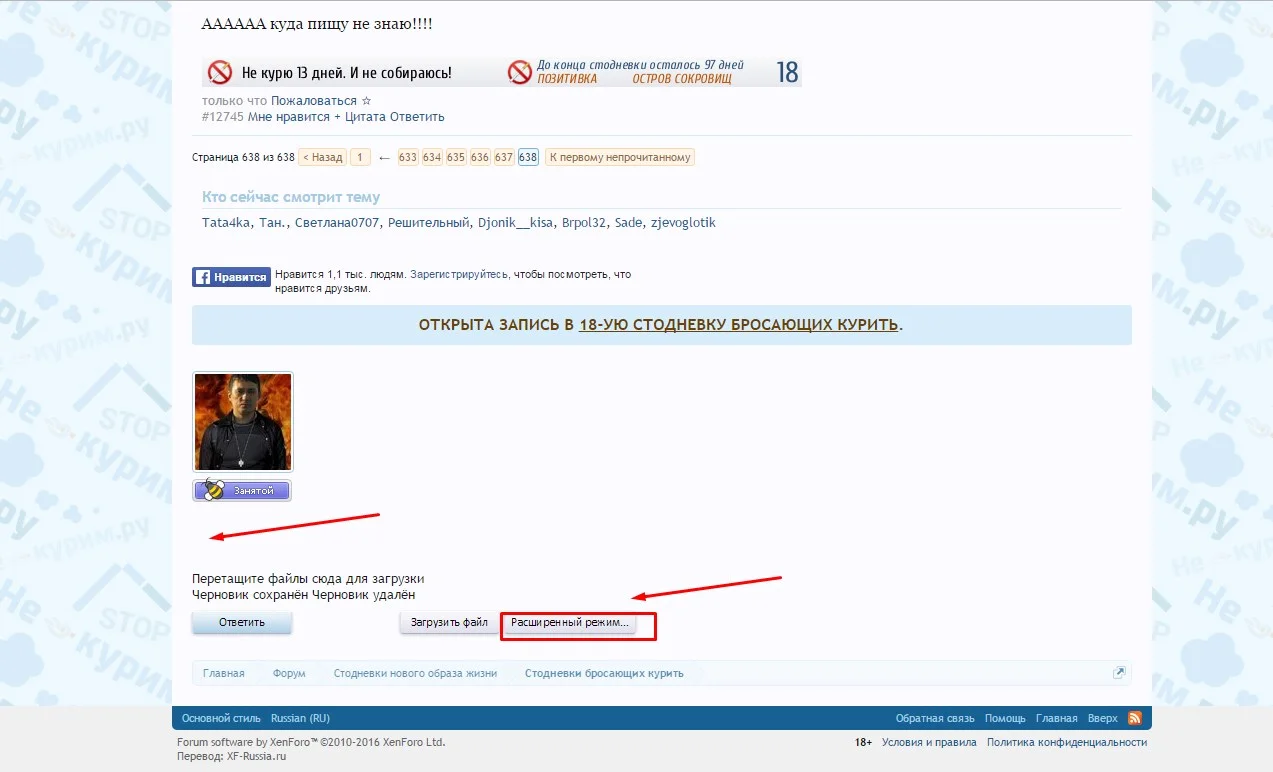Viewport: 1273px width, 772px height.
Task: Open the RSS feed icon in the footer
Action: click(1134, 718)
